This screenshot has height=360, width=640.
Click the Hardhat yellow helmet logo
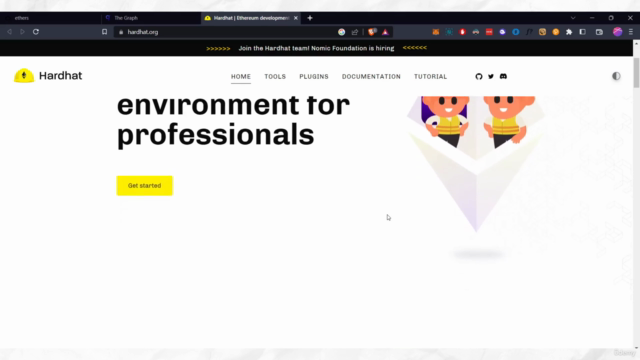24,76
